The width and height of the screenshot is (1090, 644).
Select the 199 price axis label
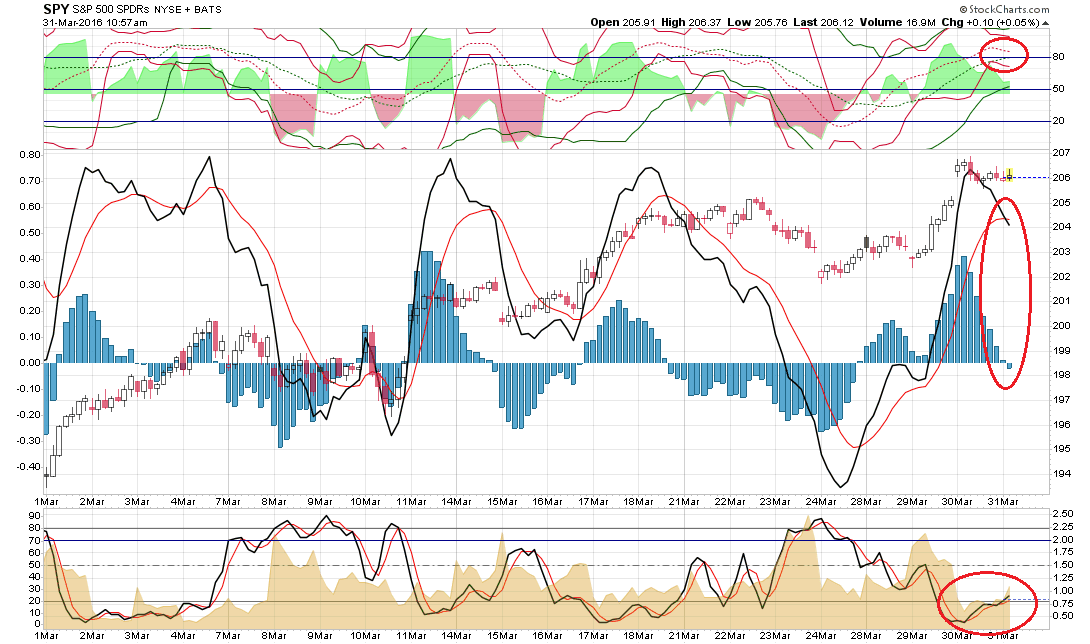[1061, 351]
